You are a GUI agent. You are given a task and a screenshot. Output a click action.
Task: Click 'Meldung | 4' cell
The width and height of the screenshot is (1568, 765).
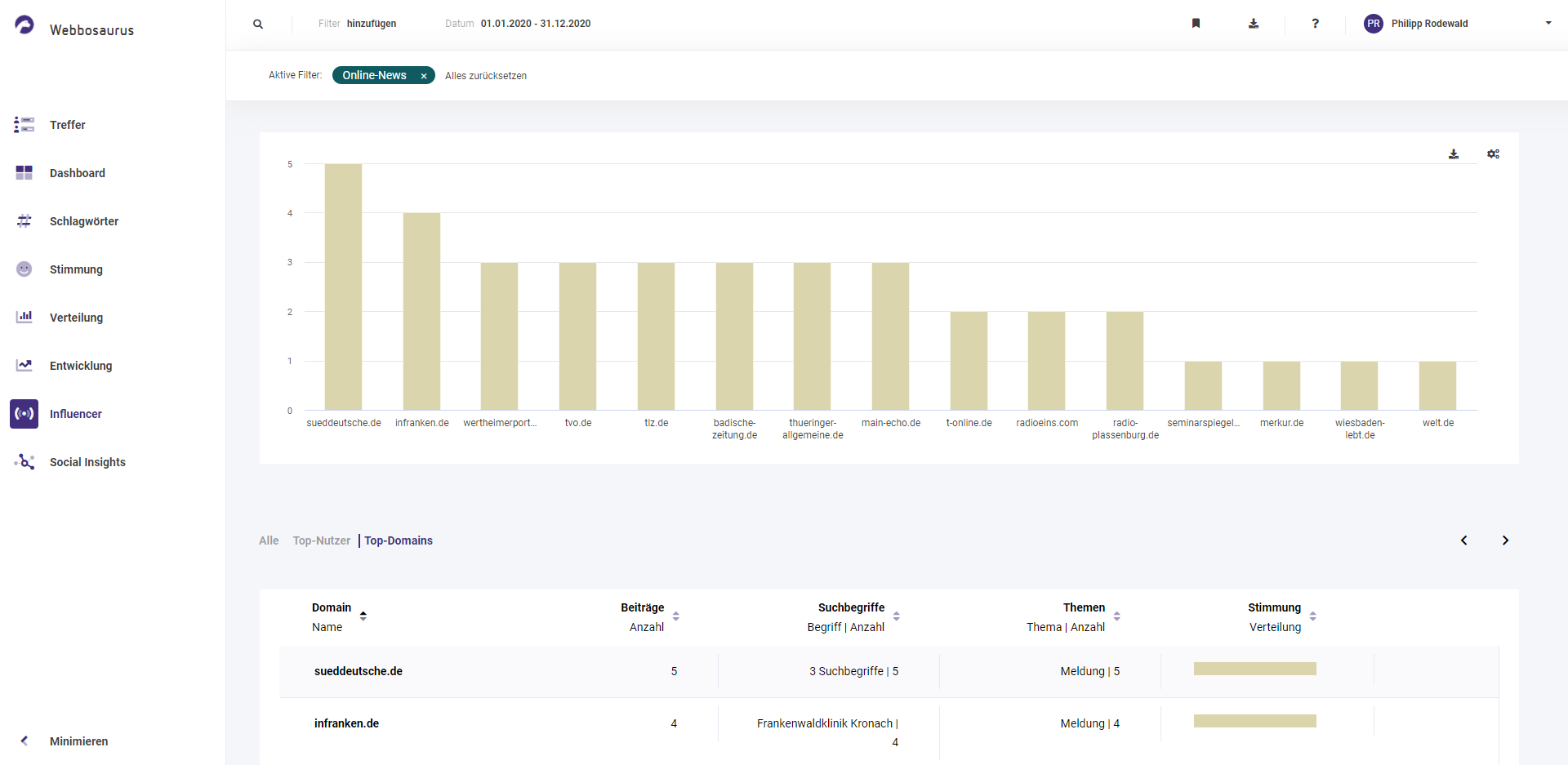coord(1090,723)
